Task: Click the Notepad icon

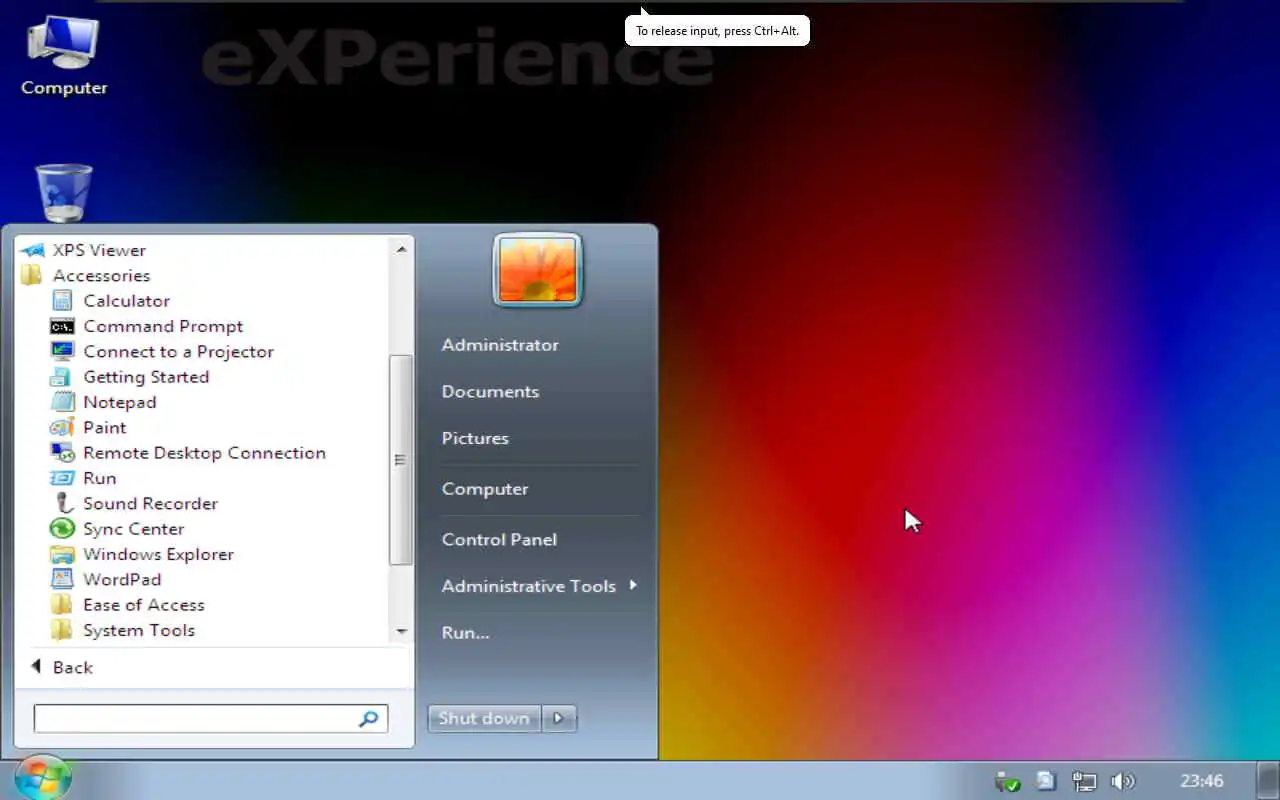Action: tap(62, 402)
